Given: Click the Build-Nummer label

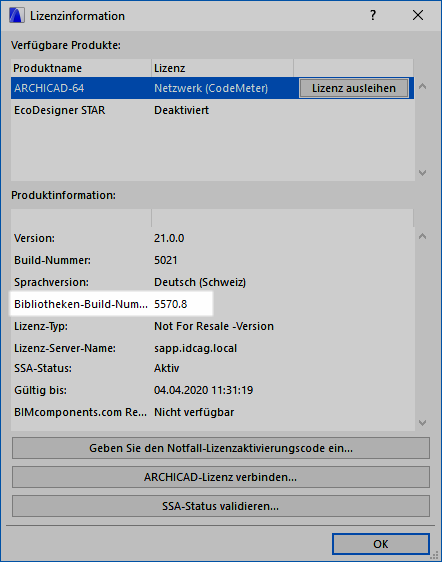Looking at the screenshot, I should pos(52,260).
